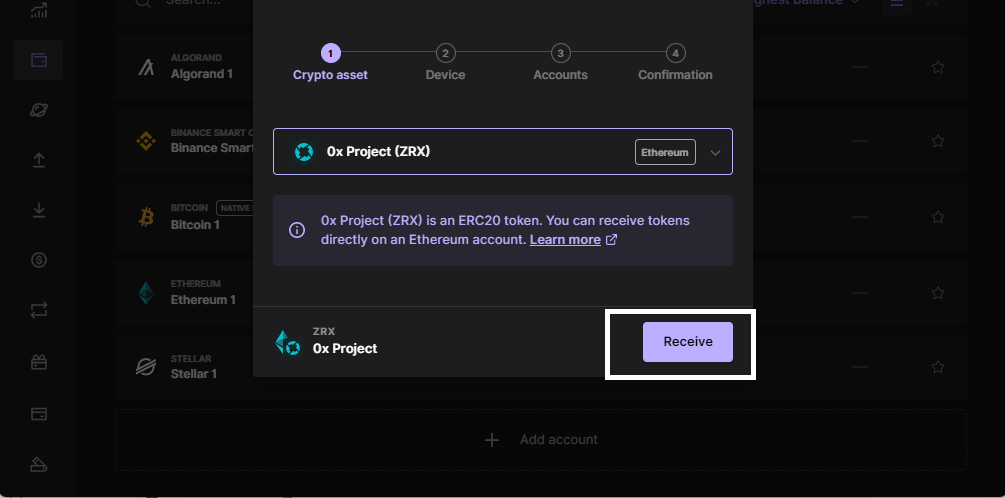
Task: Click the Discover planet icon in sidebar
Action: pos(39,110)
